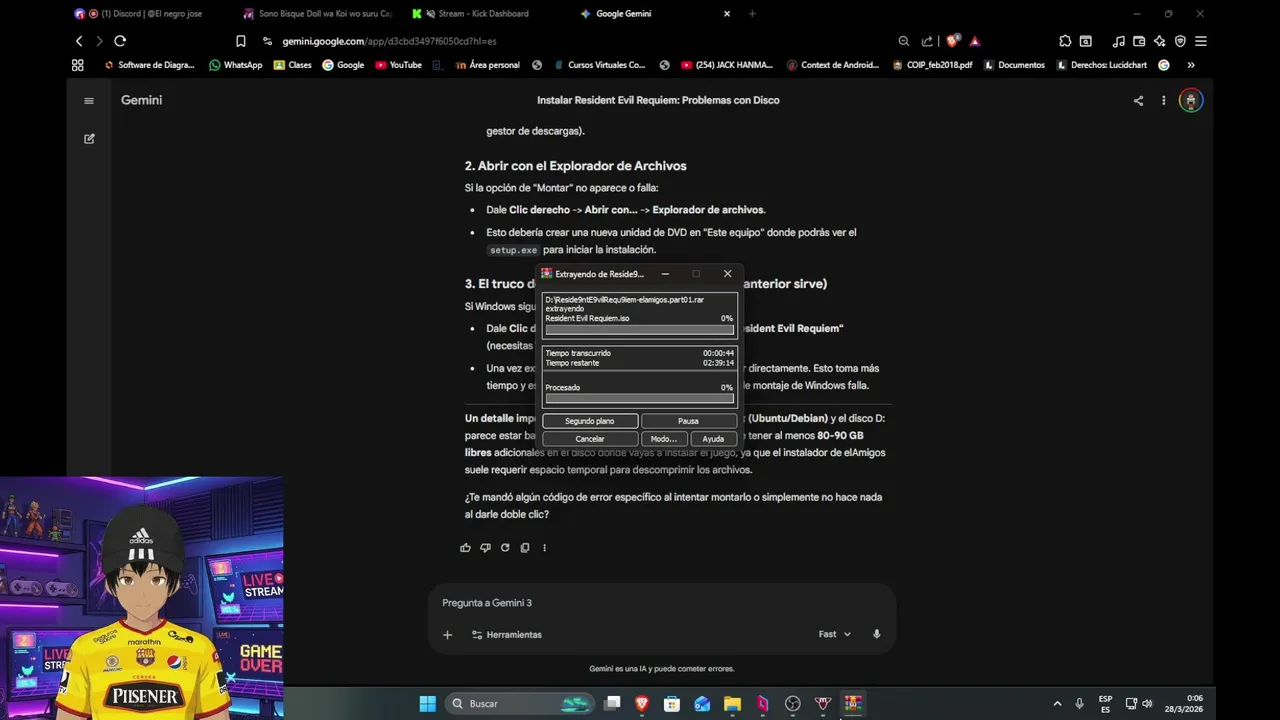Open Ayuda help in WinRAR dialog
Screen dimensions: 1280x720
click(x=713, y=439)
